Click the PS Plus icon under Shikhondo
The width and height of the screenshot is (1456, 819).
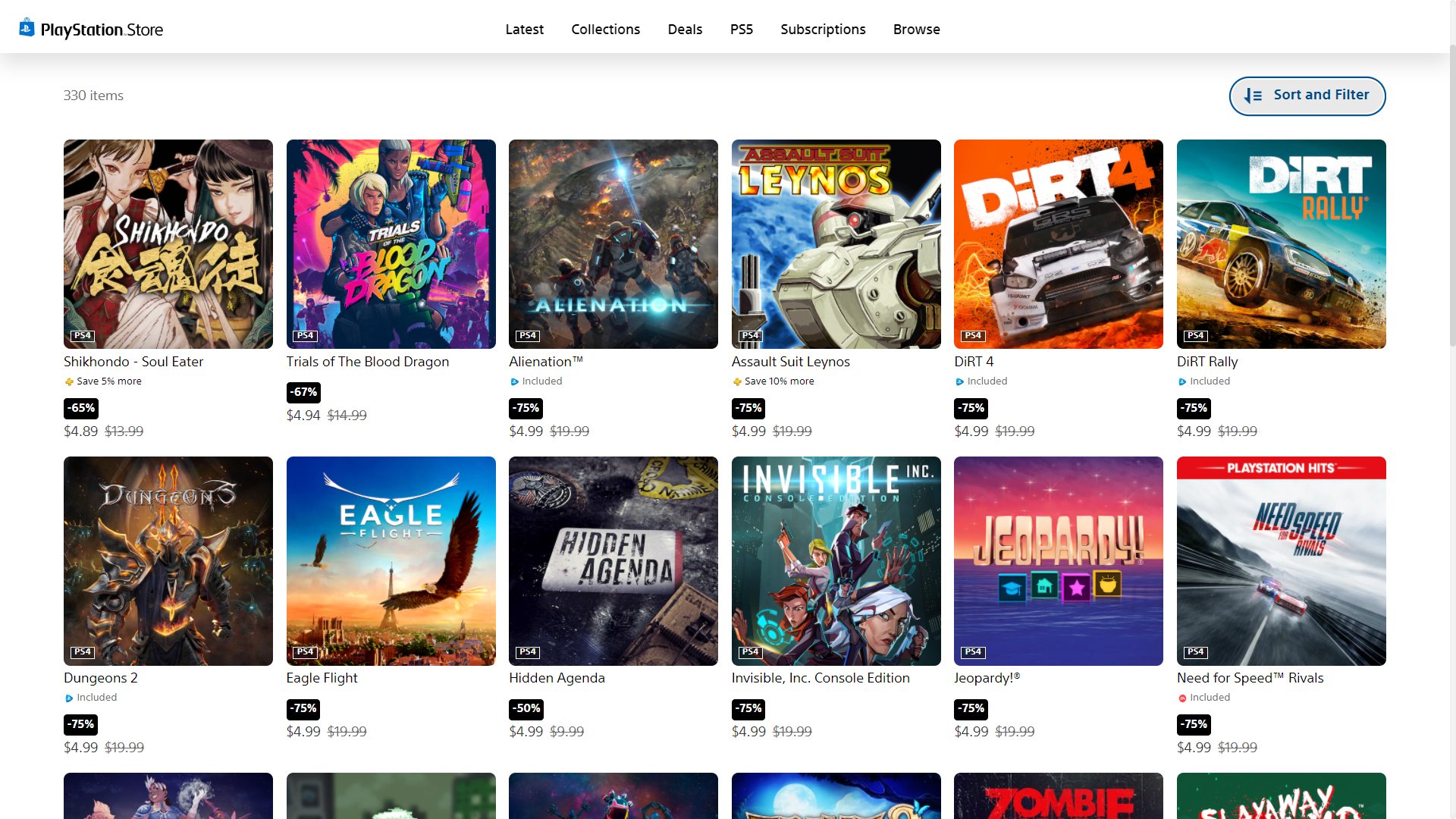pos(69,381)
